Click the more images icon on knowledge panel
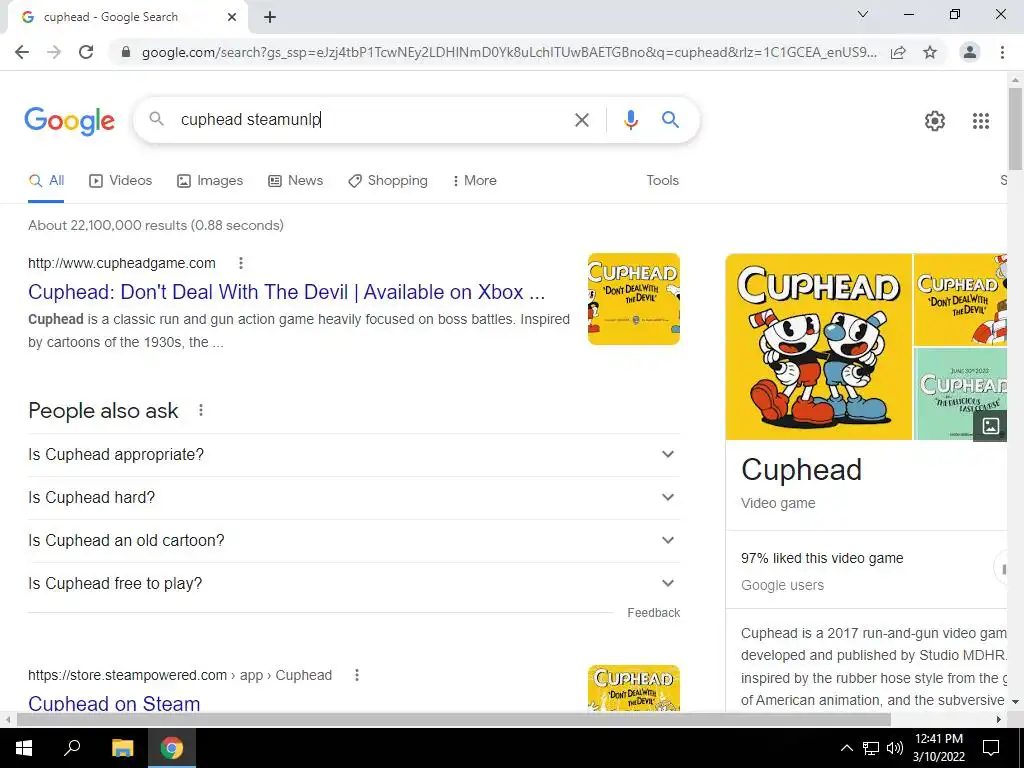1024x768 pixels. (990, 426)
